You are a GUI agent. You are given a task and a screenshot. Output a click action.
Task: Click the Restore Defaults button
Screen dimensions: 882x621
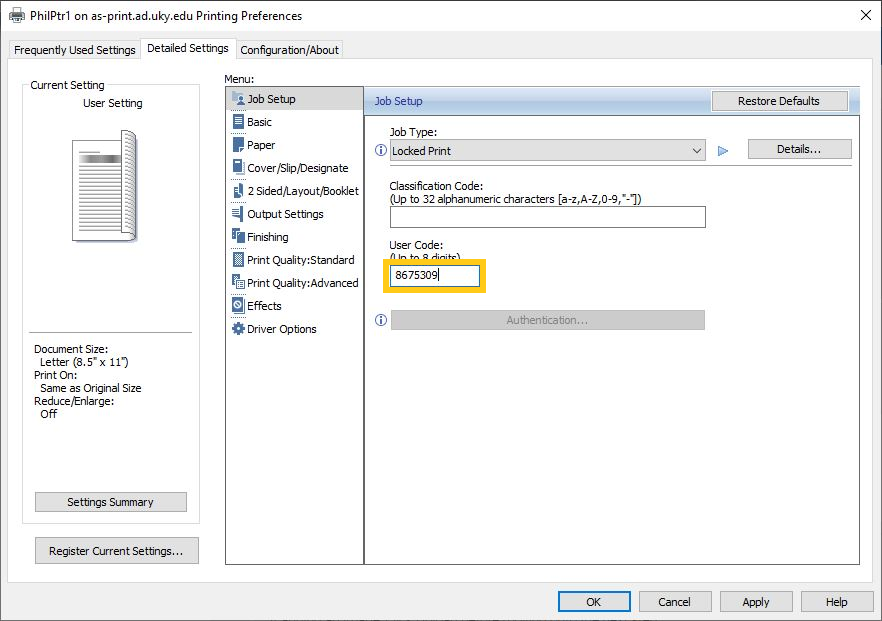(779, 101)
